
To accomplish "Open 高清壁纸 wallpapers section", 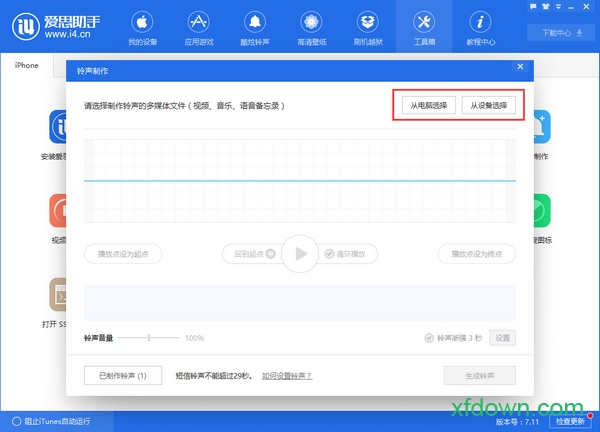I will [x=312, y=28].
